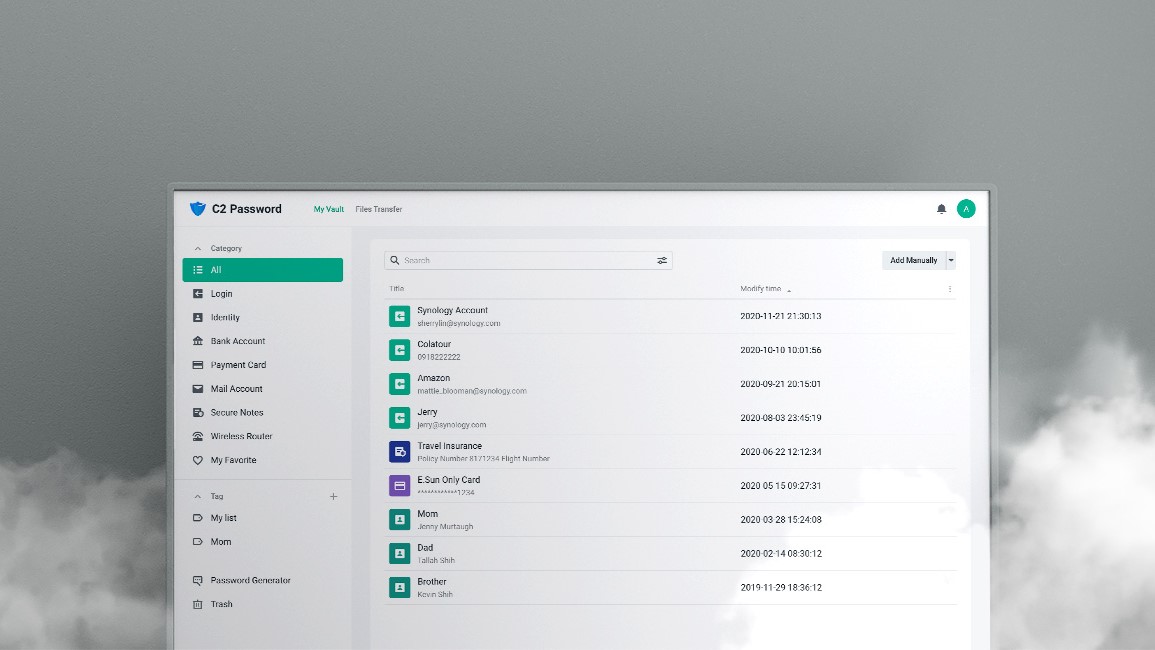Image resolution: width=1155 pixels, height=650 pixels.
Task: Click the Synology Account login icon
Action: (399, 316)
